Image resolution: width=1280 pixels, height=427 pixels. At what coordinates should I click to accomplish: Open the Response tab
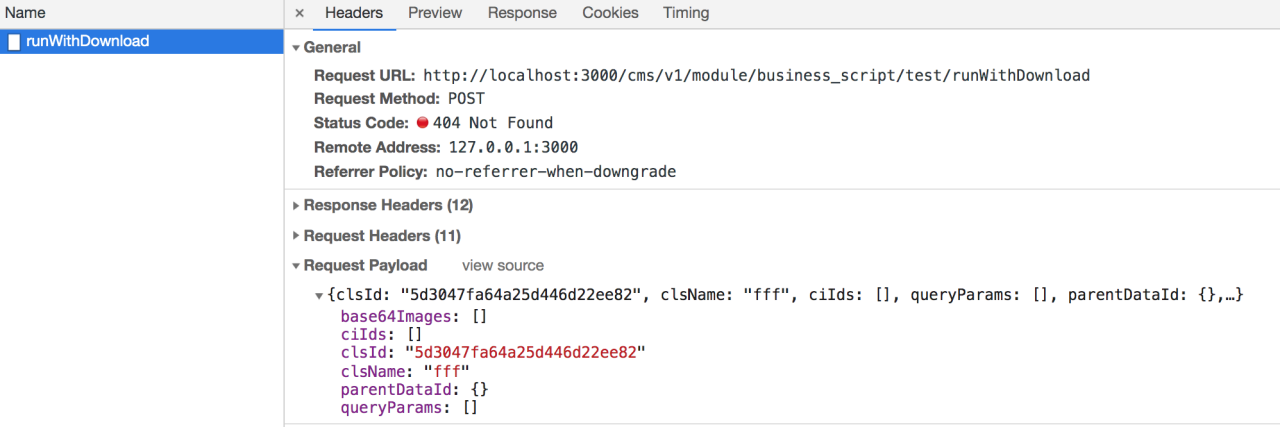(x=522, y=13)
